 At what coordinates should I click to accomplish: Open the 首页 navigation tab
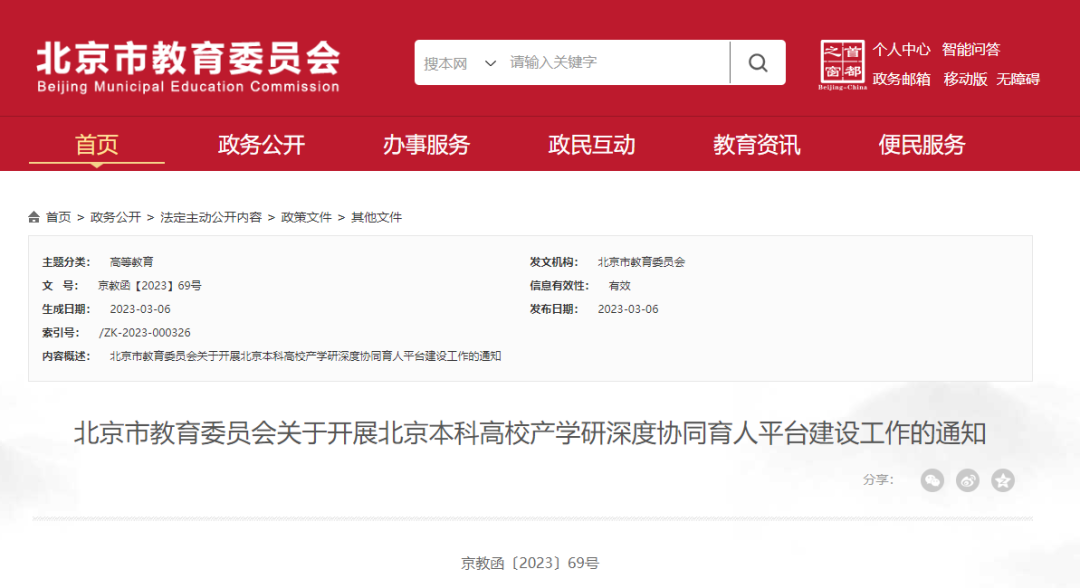pos(97,145)
